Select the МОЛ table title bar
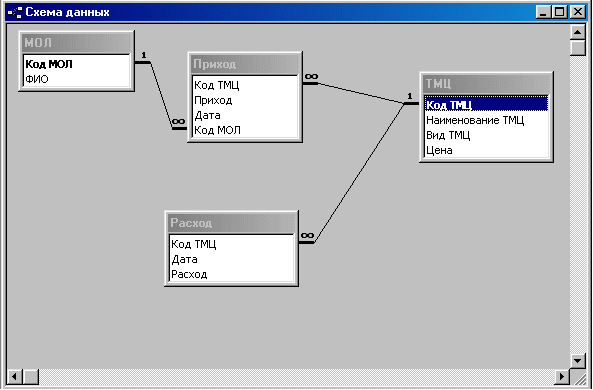This screenshot has height=390, width=593. pos(77,42)
